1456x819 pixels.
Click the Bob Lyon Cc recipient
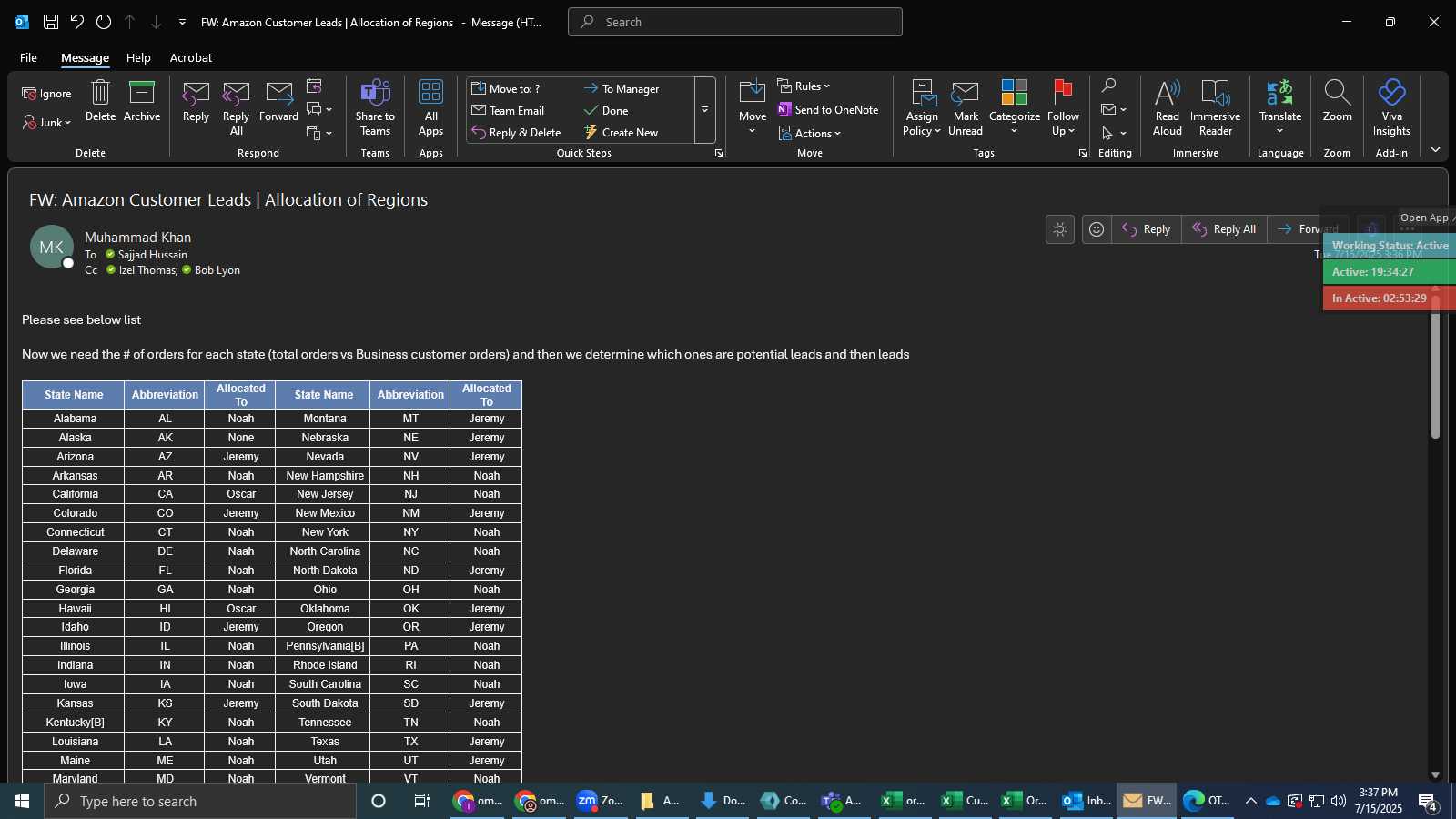(x=217, y=270)
